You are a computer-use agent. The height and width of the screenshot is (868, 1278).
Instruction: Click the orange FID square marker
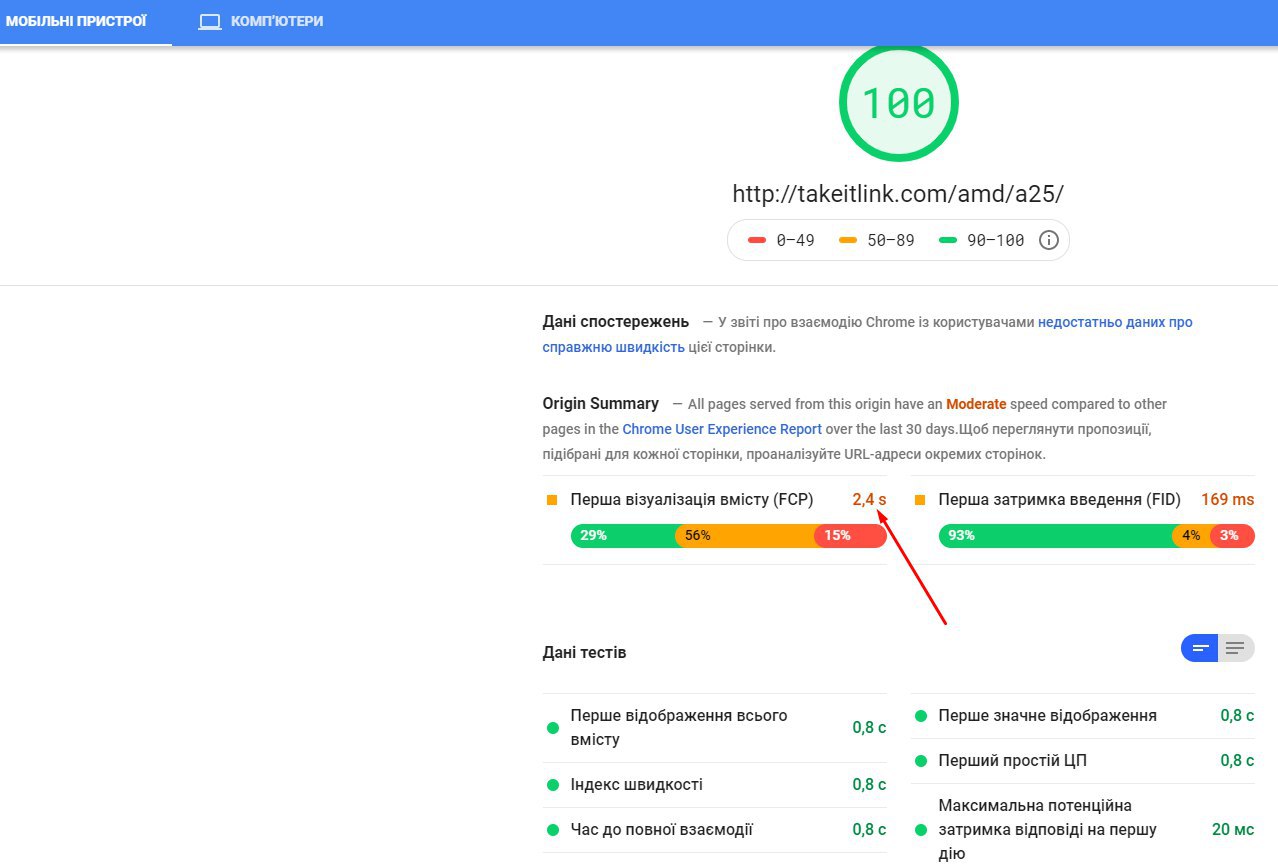pos(920,499)
